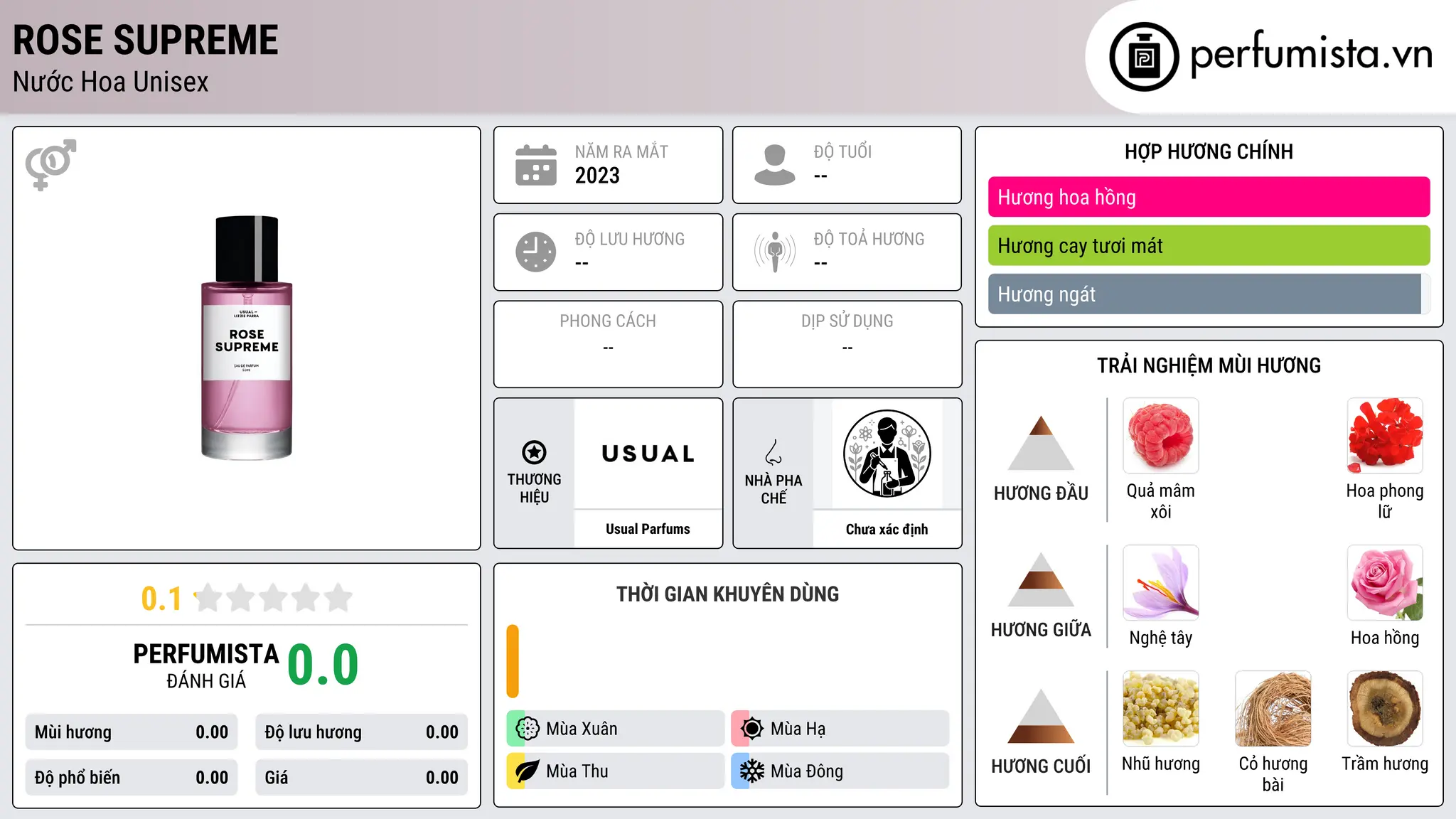This screenshot has width=1456, height=819.
Task: Open the Cỏ hương bài vetiver note image
Action: pos(1273,709)
